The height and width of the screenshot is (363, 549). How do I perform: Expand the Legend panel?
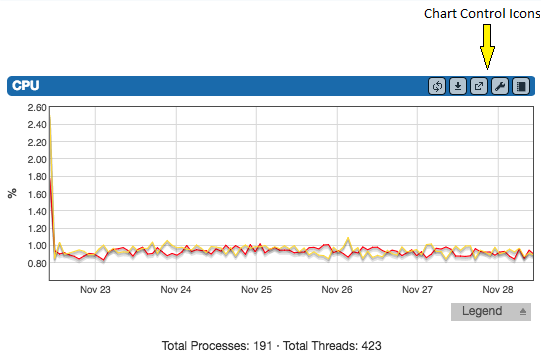[x=491, y=312]
